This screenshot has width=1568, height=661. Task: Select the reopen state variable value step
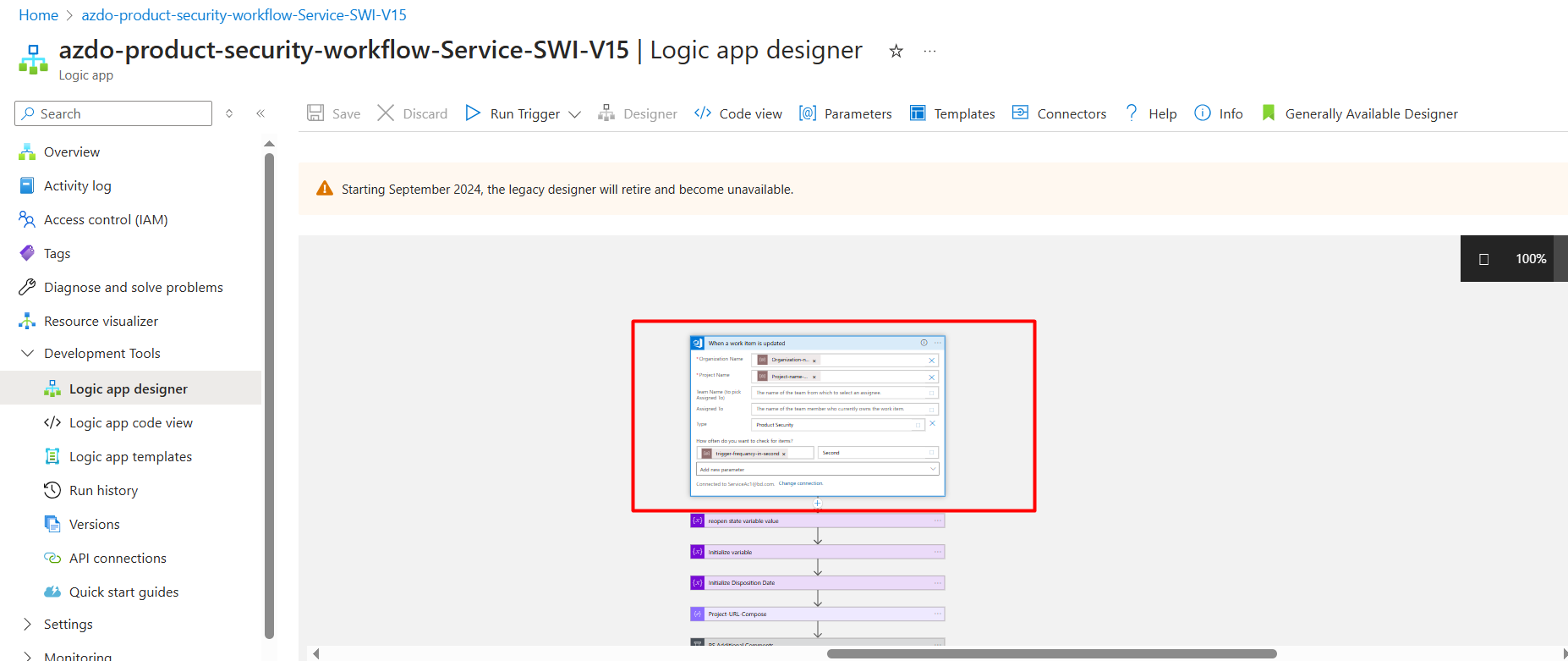pyautogui.click(x=817, y=521)
